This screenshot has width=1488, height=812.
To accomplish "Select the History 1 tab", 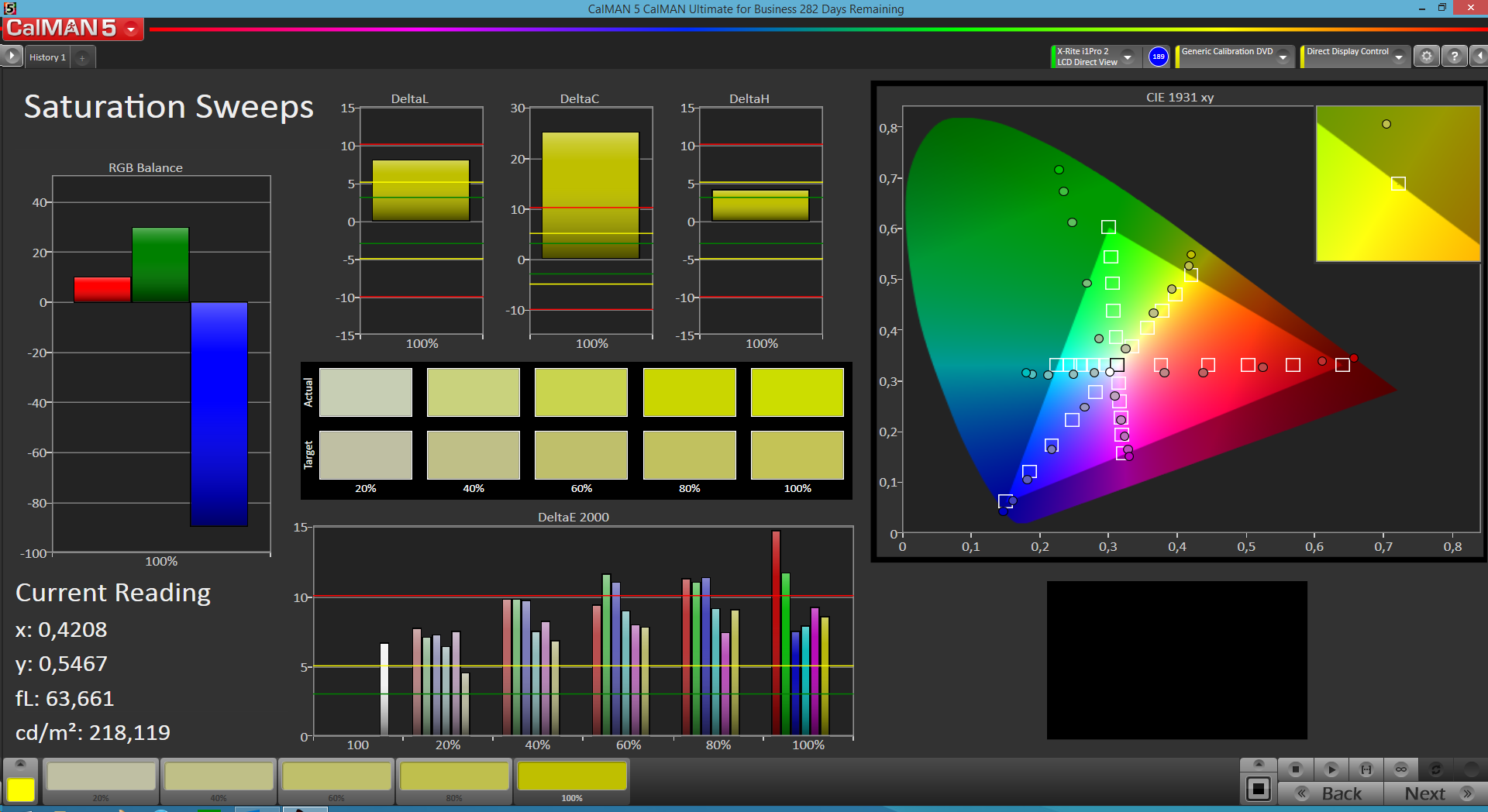I will click(47, 57).
